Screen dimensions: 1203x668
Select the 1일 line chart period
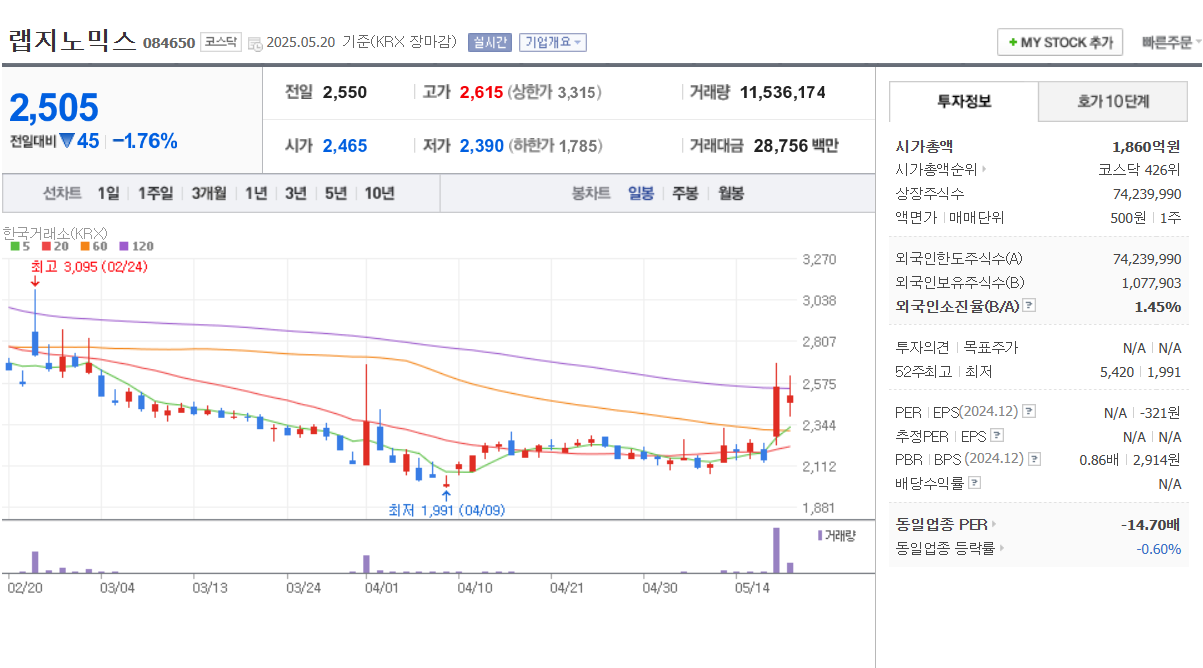(x=108, y=193)
